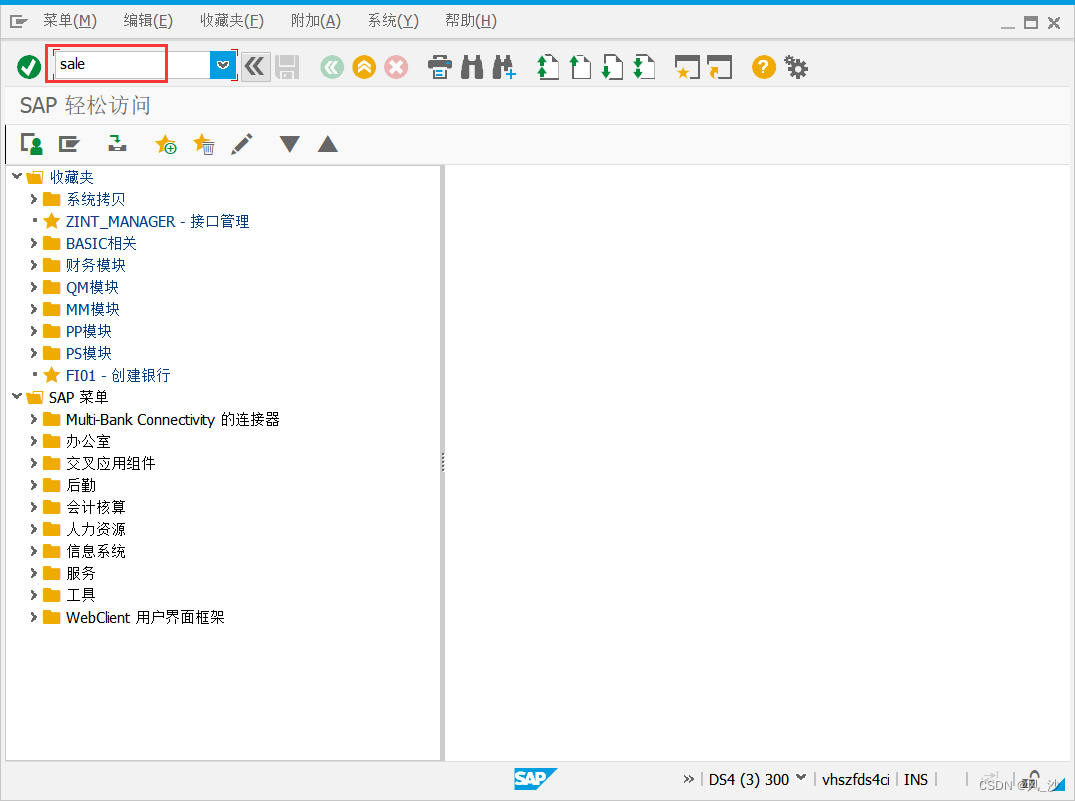Screen dimensions: 1075x801
Task: Open the 帮助(H) menu
Action: [471, 21]
